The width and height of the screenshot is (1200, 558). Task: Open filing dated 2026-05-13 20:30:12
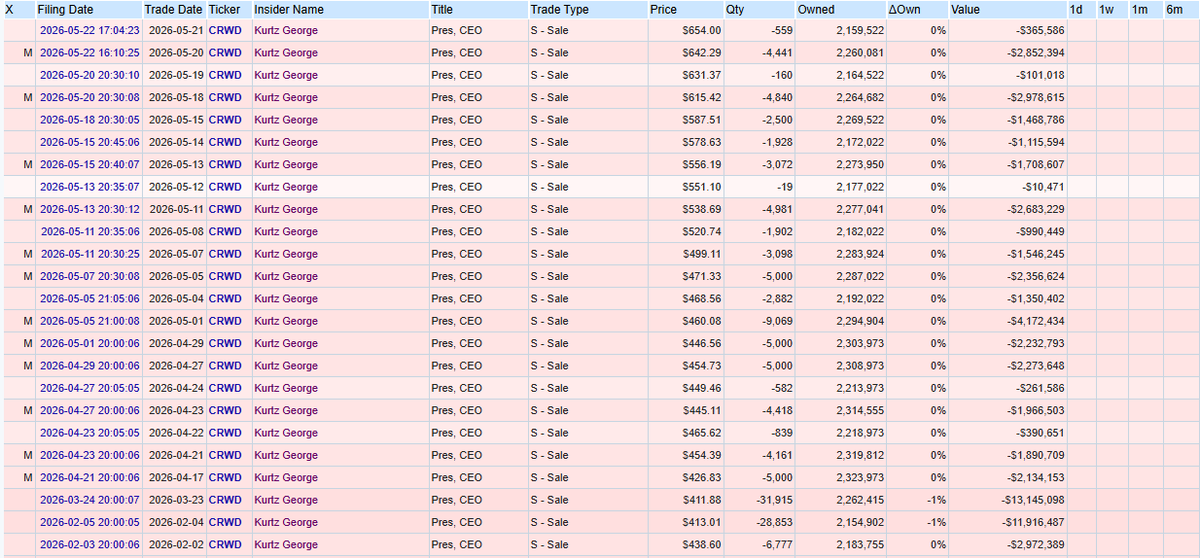tap(89, 210)
